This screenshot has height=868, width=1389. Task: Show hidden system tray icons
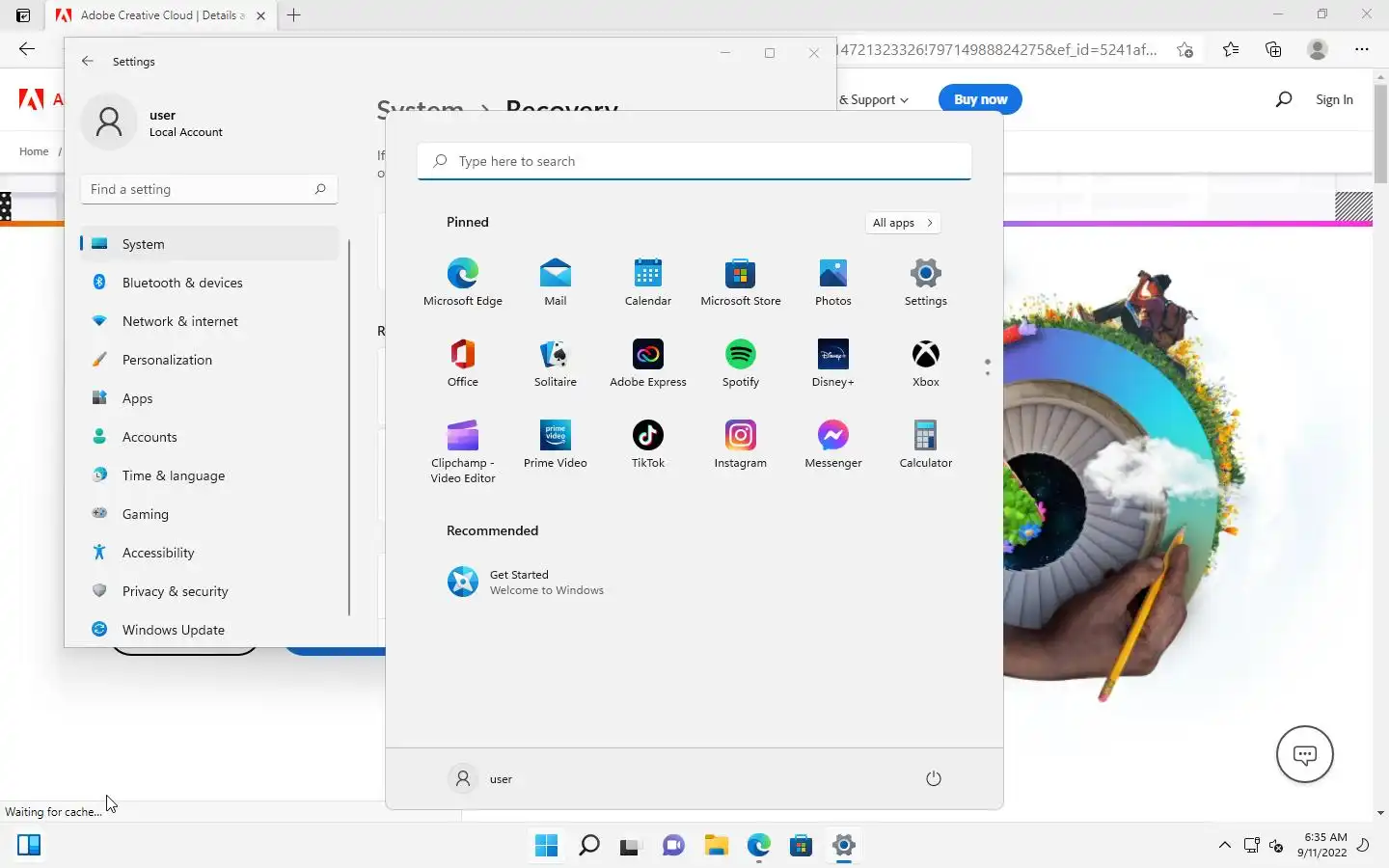(x=1224, y=846)
